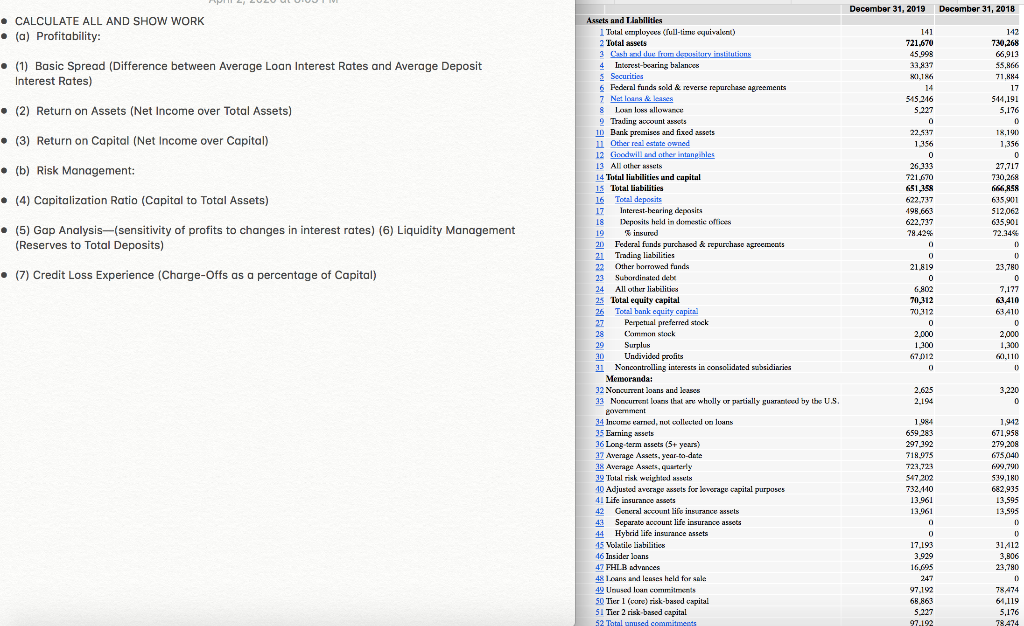Open the Other real estate owned link
Image resolution: width=1024 pixels, height=626 pixels.
coord(649,143)
